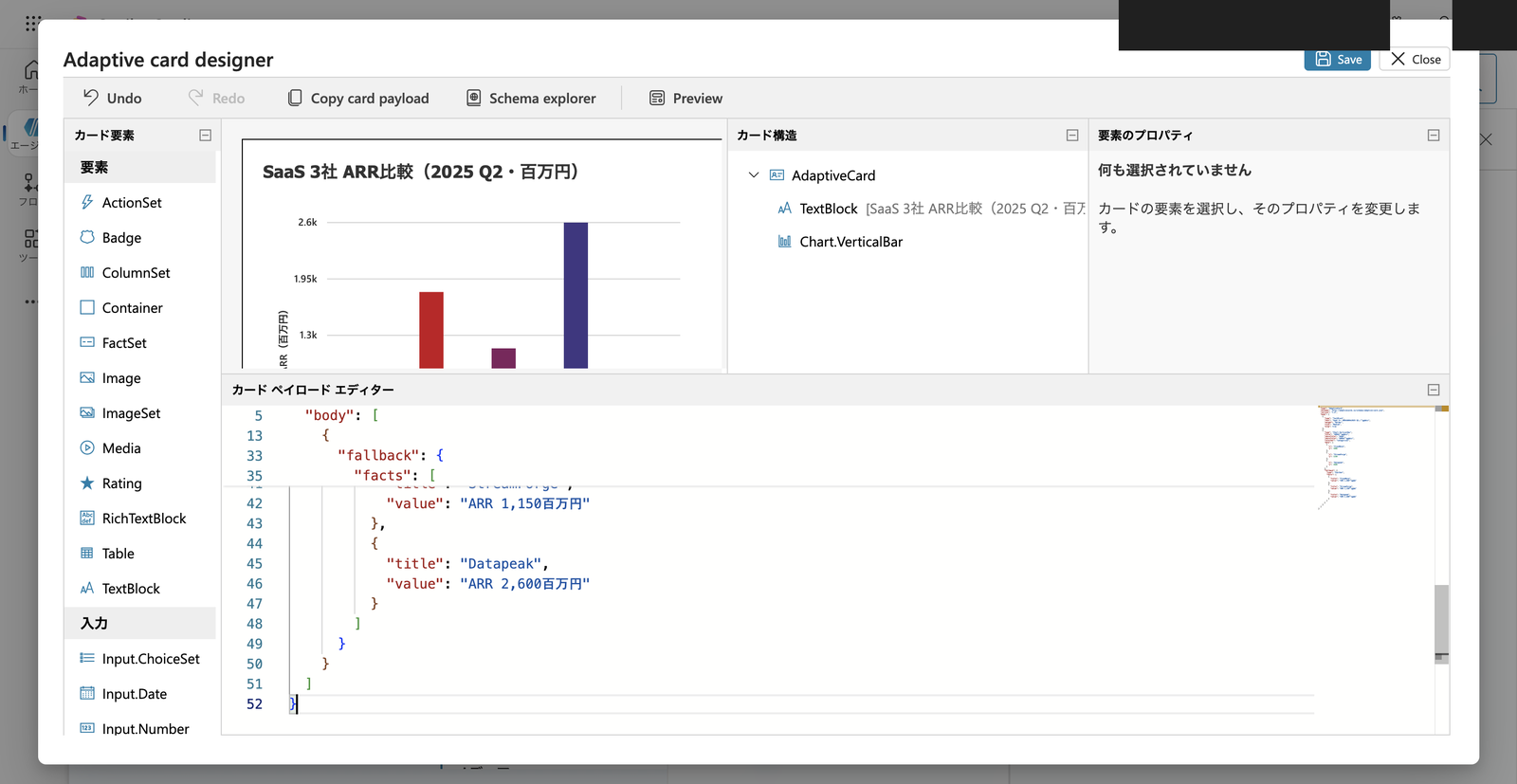Open the card Preview
The height and width of the screenshot is (784, 1517).
[x=685, y=98]
